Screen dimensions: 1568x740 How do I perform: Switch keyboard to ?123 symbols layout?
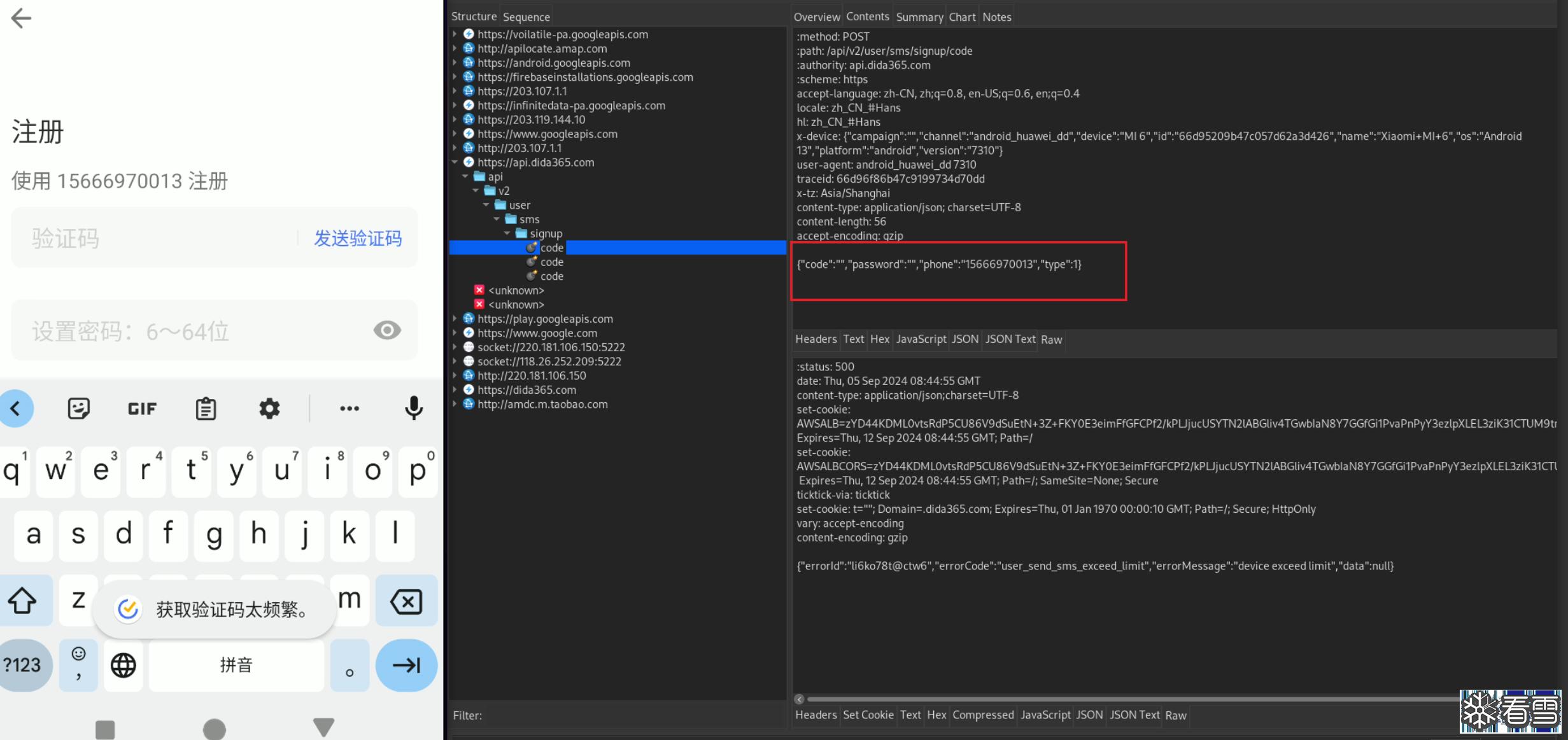tap(23, 666)
